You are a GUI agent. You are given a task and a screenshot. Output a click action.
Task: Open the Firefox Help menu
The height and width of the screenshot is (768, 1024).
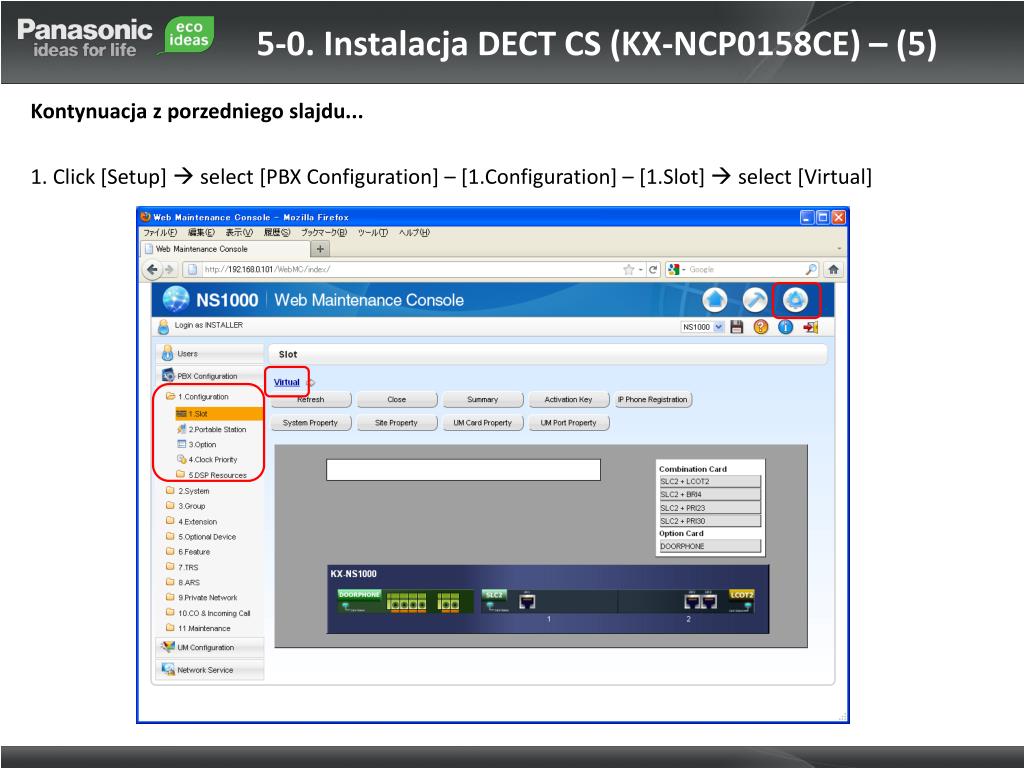pyautogui.click(x=415, y=232)
